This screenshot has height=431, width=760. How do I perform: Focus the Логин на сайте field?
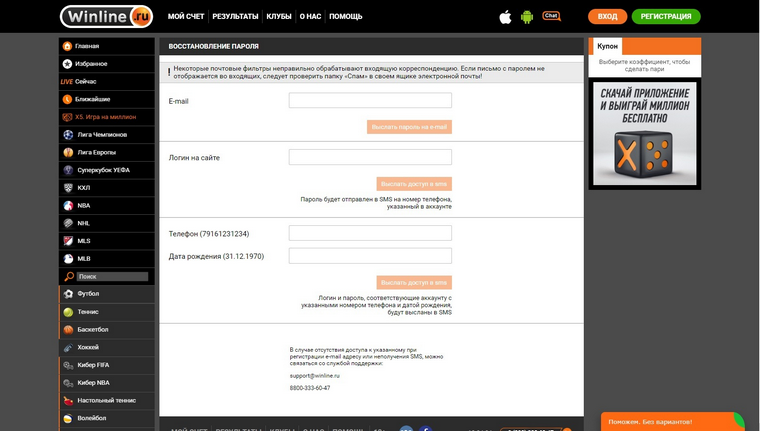[370, 157]
